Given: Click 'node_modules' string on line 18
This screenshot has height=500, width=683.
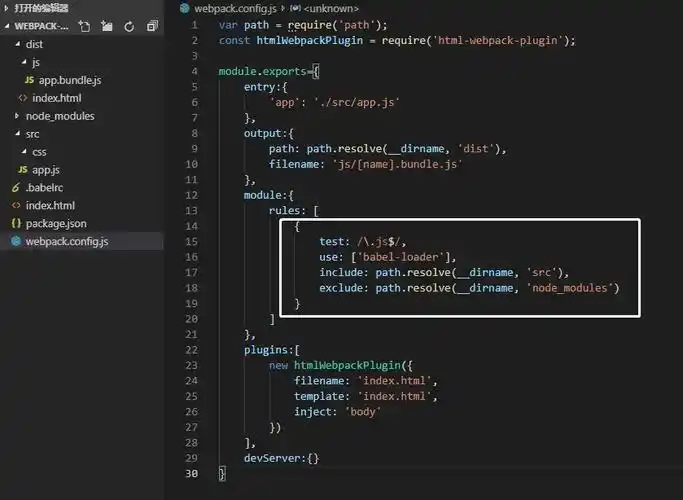Looking at the screenshot, I should pyautogui.click(x=570, y=288).
